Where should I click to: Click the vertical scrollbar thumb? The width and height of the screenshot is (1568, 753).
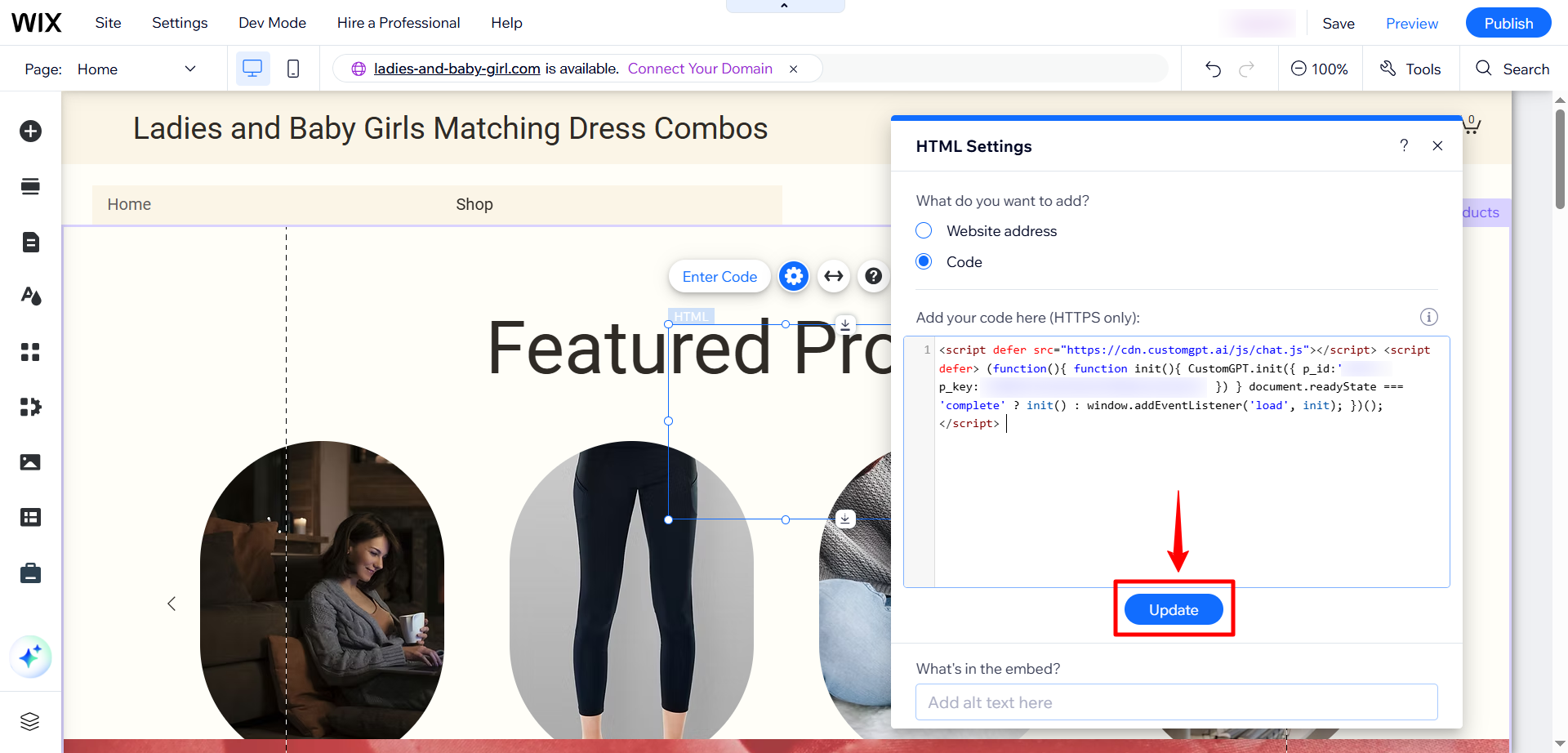click(x=1560, y=159)
